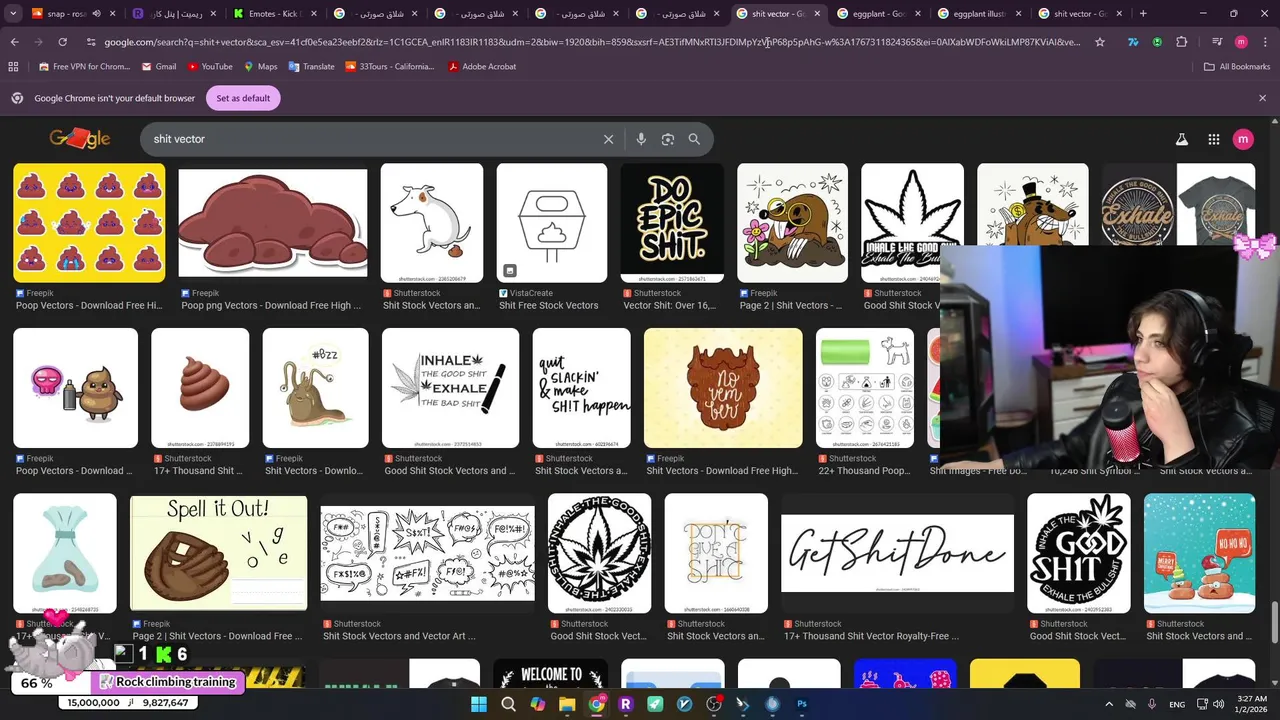Dismiss the default browser notification bar
The width and height of the screenshot is (1280, 720).
1262,98
